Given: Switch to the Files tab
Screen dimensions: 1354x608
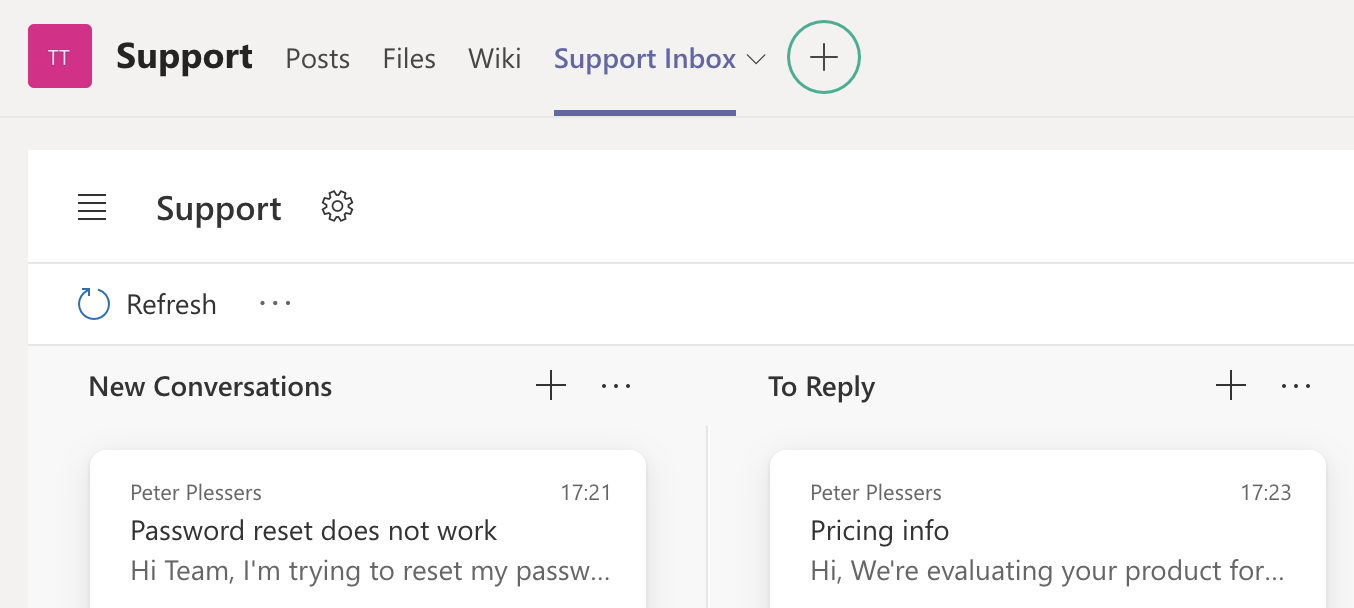Looking at the screenshot, I should click(x=409, y=59).
